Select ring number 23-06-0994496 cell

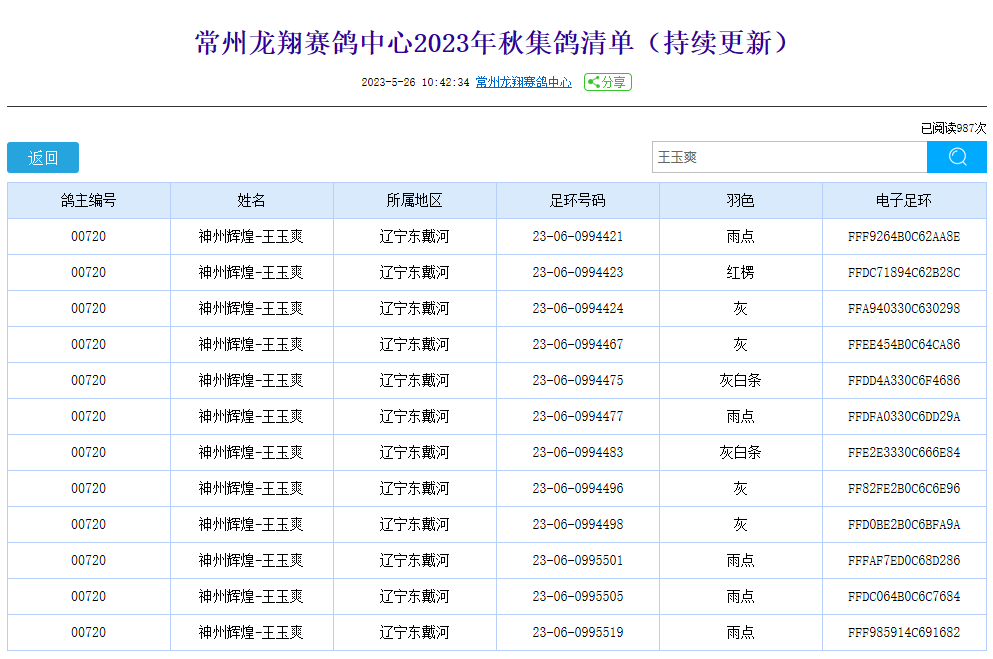577,489
